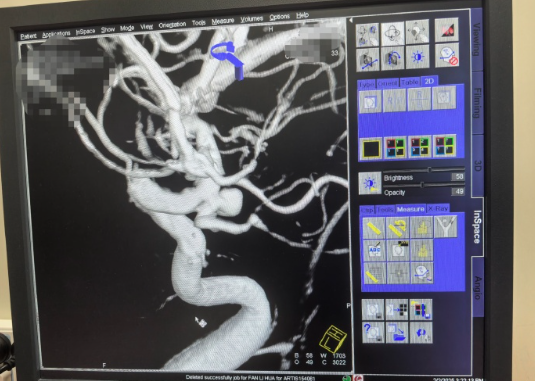This screenshot has width=535, height=381.
Task: Click the Brightness slider handle
Action: 429,170
